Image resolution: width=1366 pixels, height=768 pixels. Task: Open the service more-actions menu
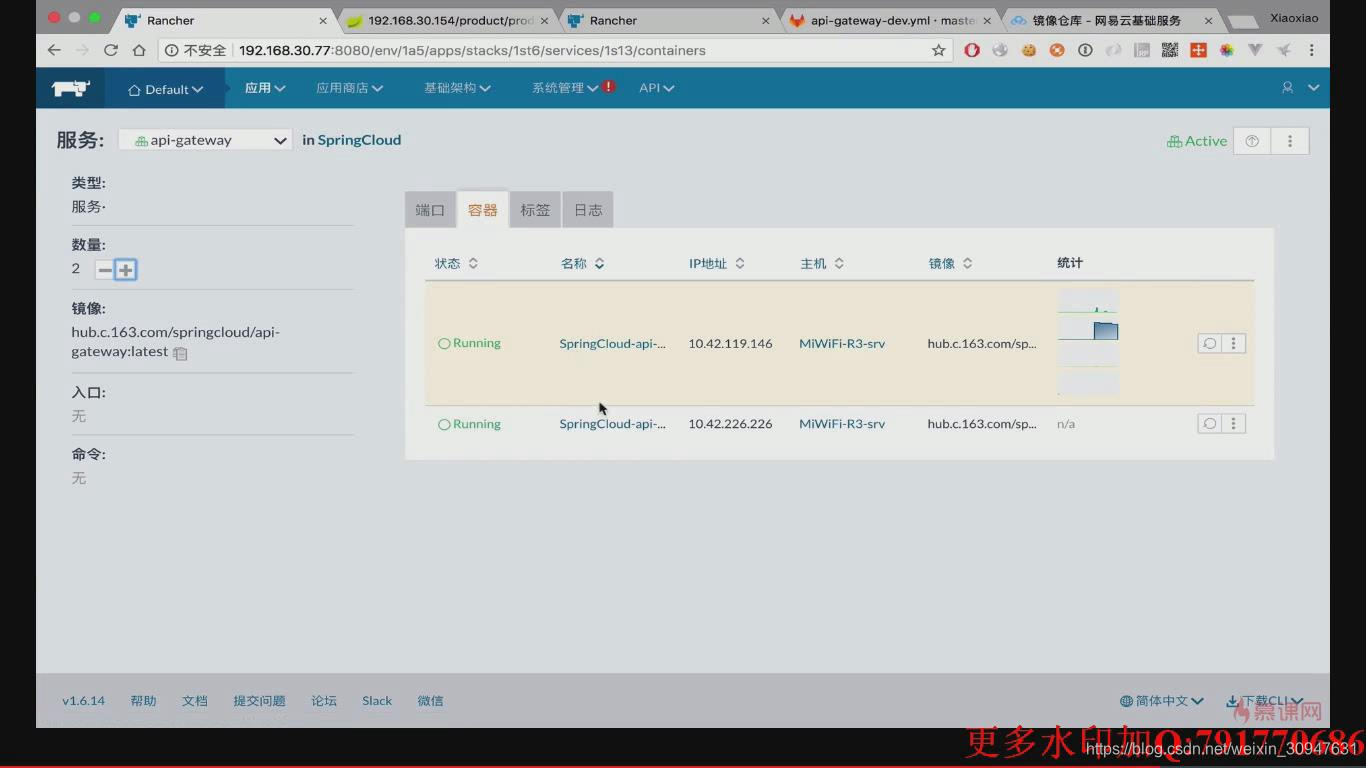pos(1290,141)
